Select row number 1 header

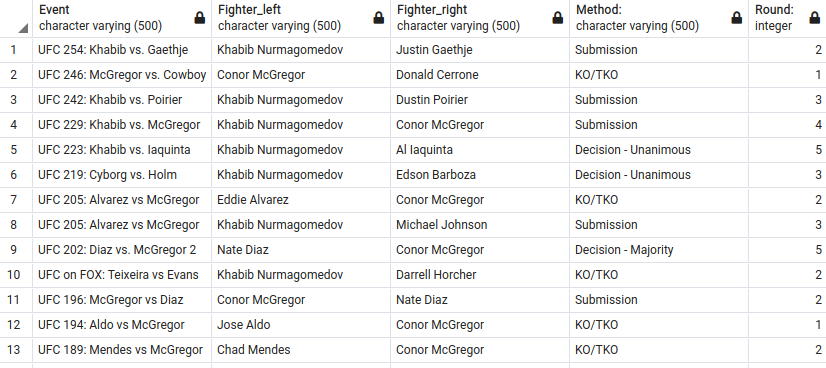(16, 50)
